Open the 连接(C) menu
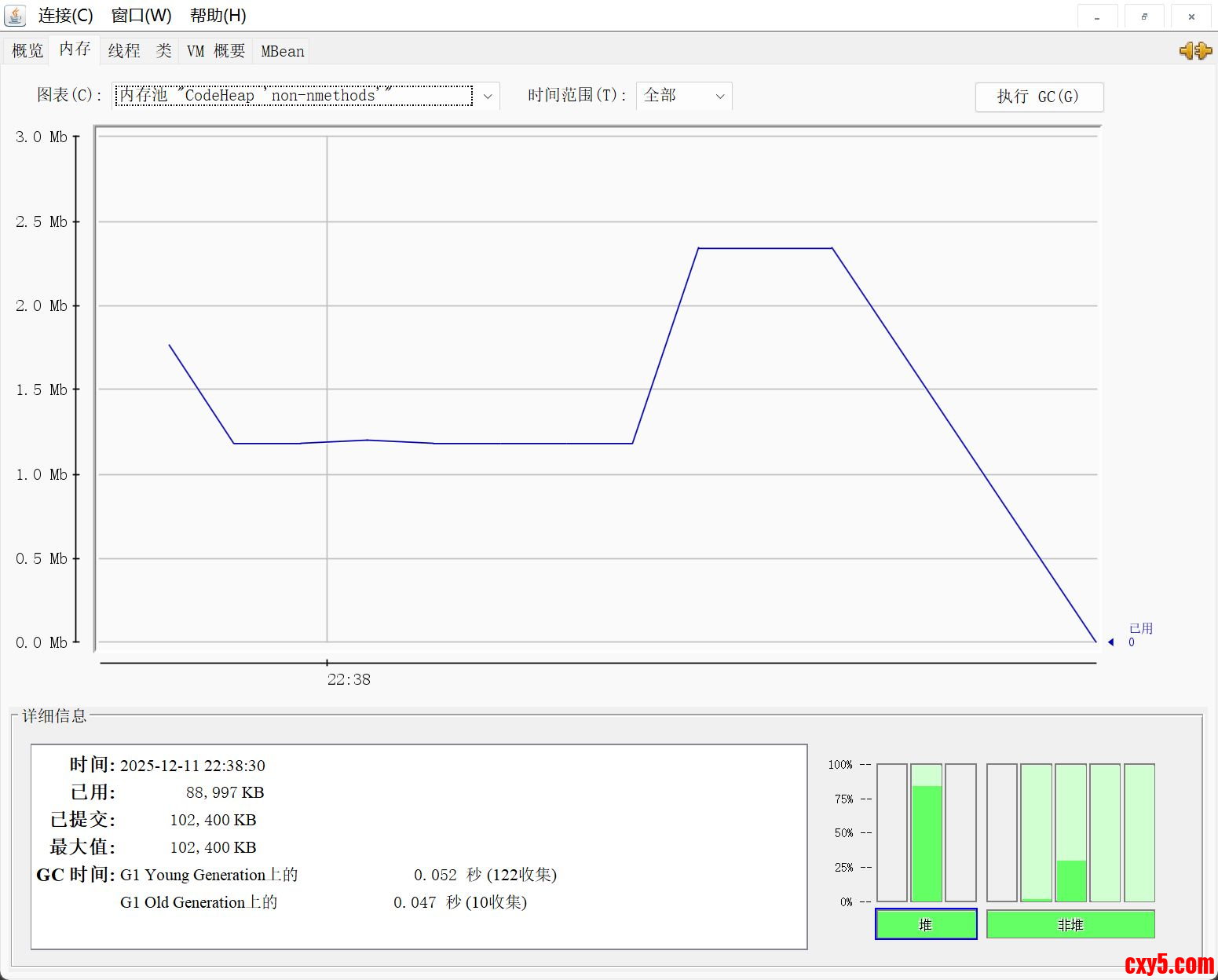This screenshot has width=1218, height=980. (65, 16)
